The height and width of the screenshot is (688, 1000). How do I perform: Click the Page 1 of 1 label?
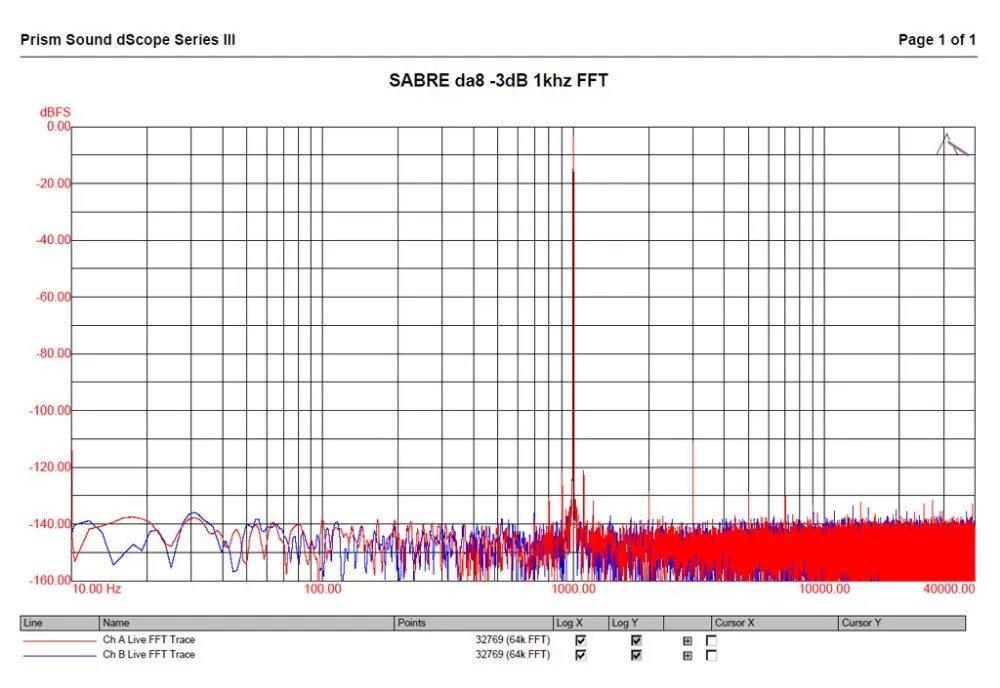tap(937, 40)
